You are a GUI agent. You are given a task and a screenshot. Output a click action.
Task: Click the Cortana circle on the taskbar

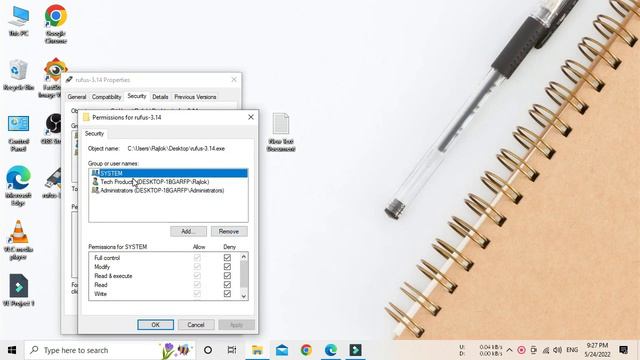click(208, 350)
